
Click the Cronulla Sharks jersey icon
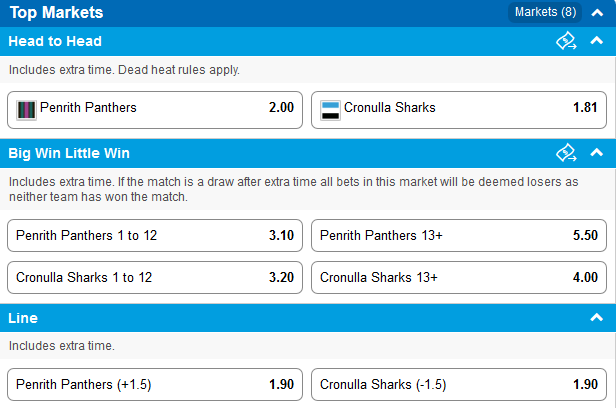tap(330, 109)
